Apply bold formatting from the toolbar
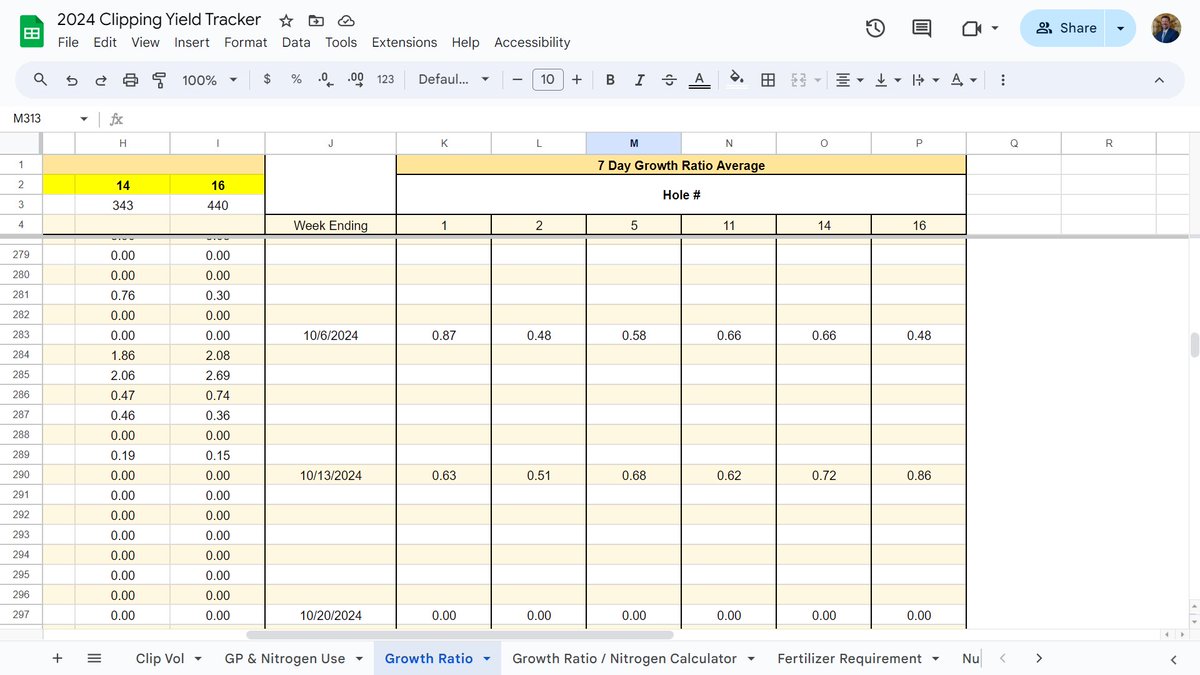The image size is (1200, 675). 610,79
